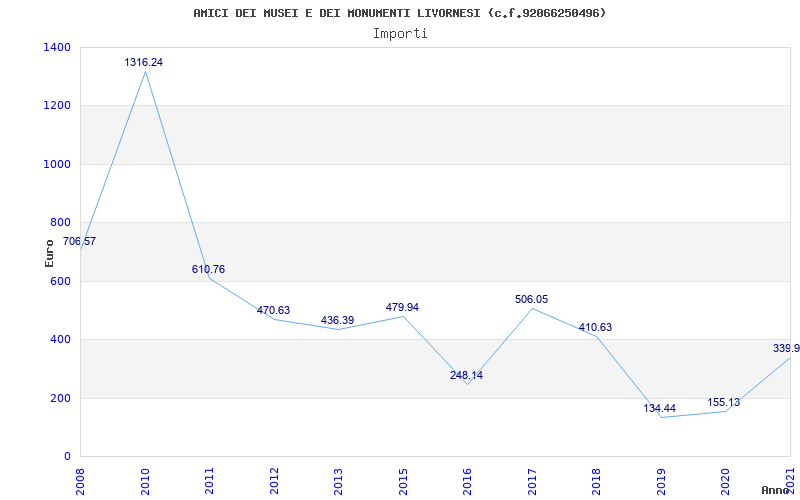This screenshot has height=500, width=800.
Task: Select the 436.39 data label
Action: 337,320
